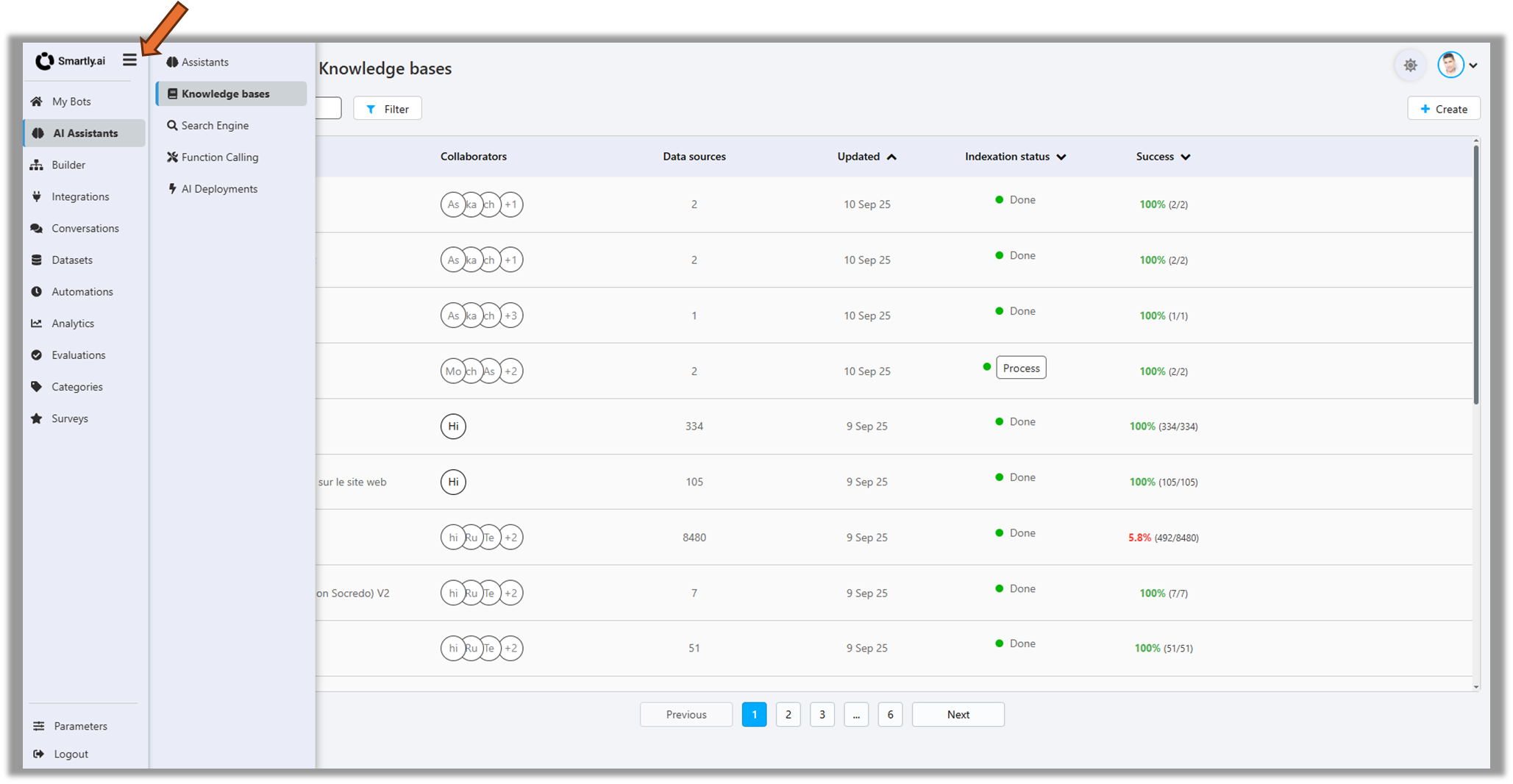
Task: Click the 'on Socredo) V2' row name
Action: pos(353,593)
